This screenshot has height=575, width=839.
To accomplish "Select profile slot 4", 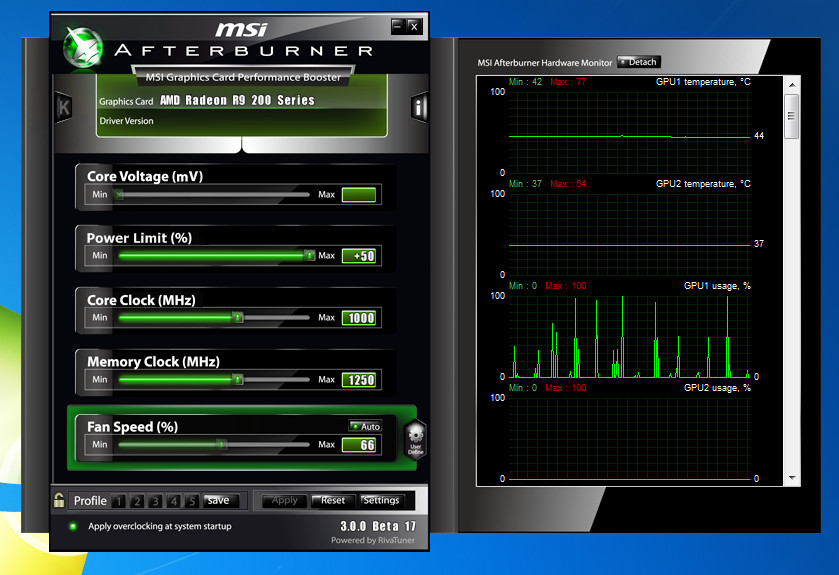I will (173, 501).
